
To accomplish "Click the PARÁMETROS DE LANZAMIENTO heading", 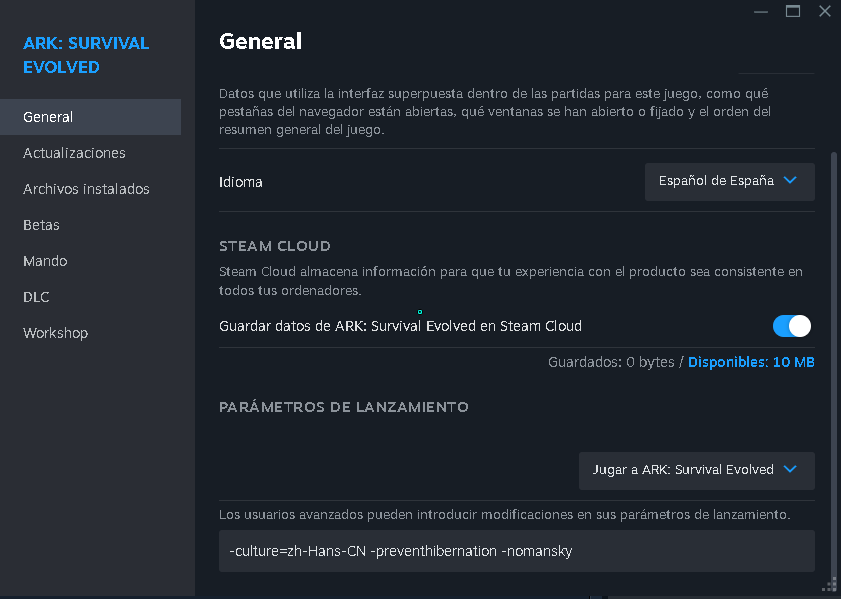I will pos(344,407).
